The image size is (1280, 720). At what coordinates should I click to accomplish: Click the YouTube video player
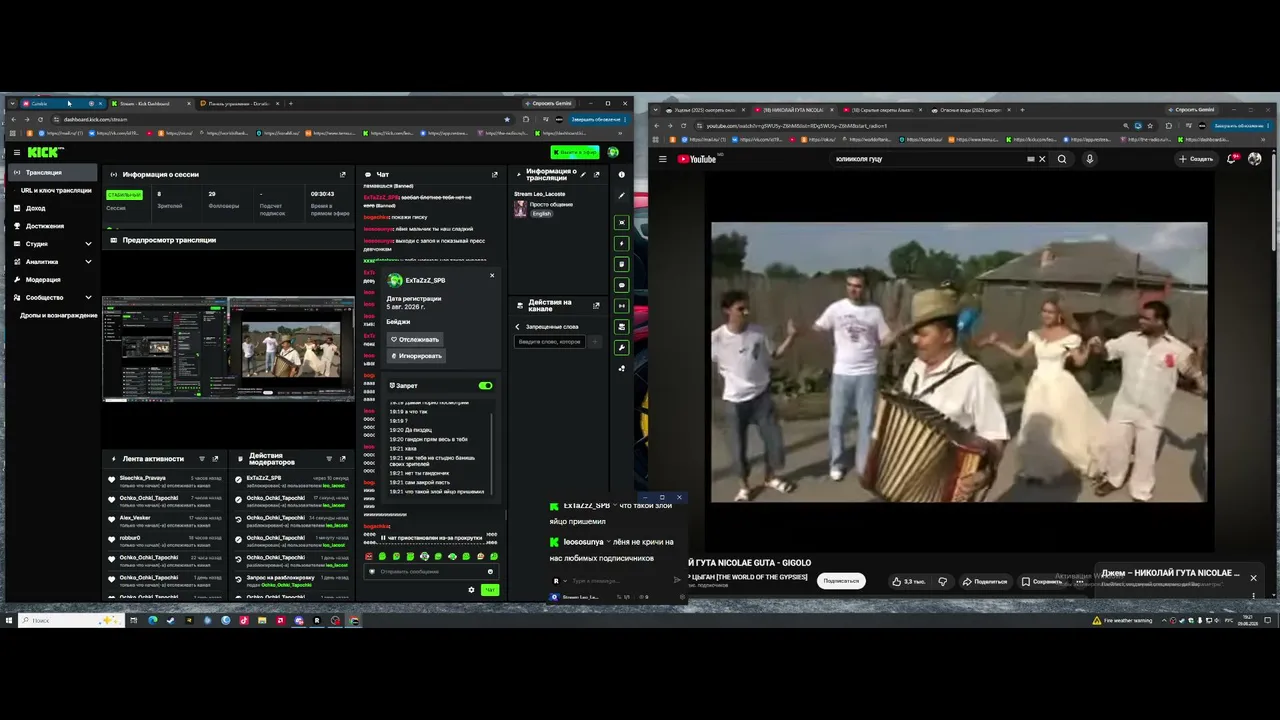[959, 362]
